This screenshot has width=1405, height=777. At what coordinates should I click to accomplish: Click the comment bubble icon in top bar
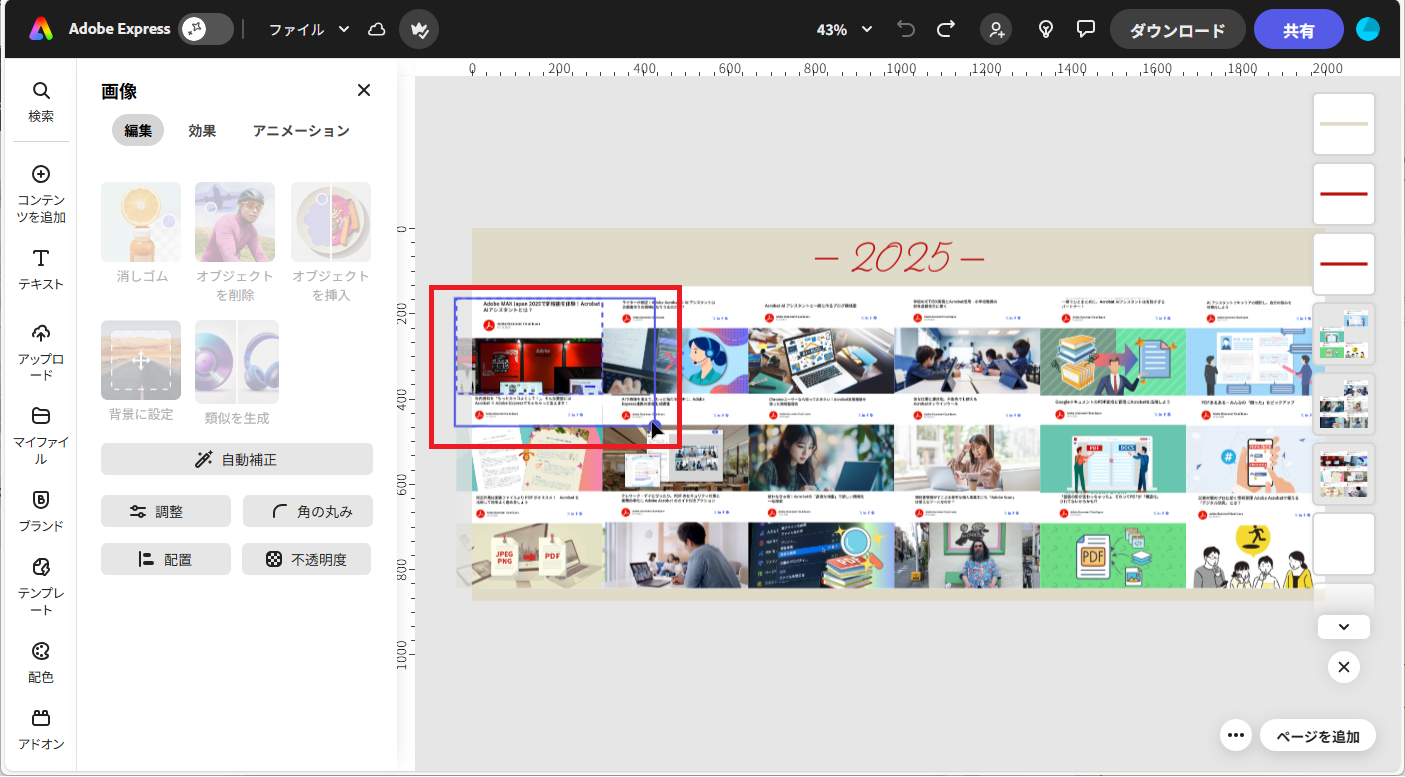tap(1085, 29)
